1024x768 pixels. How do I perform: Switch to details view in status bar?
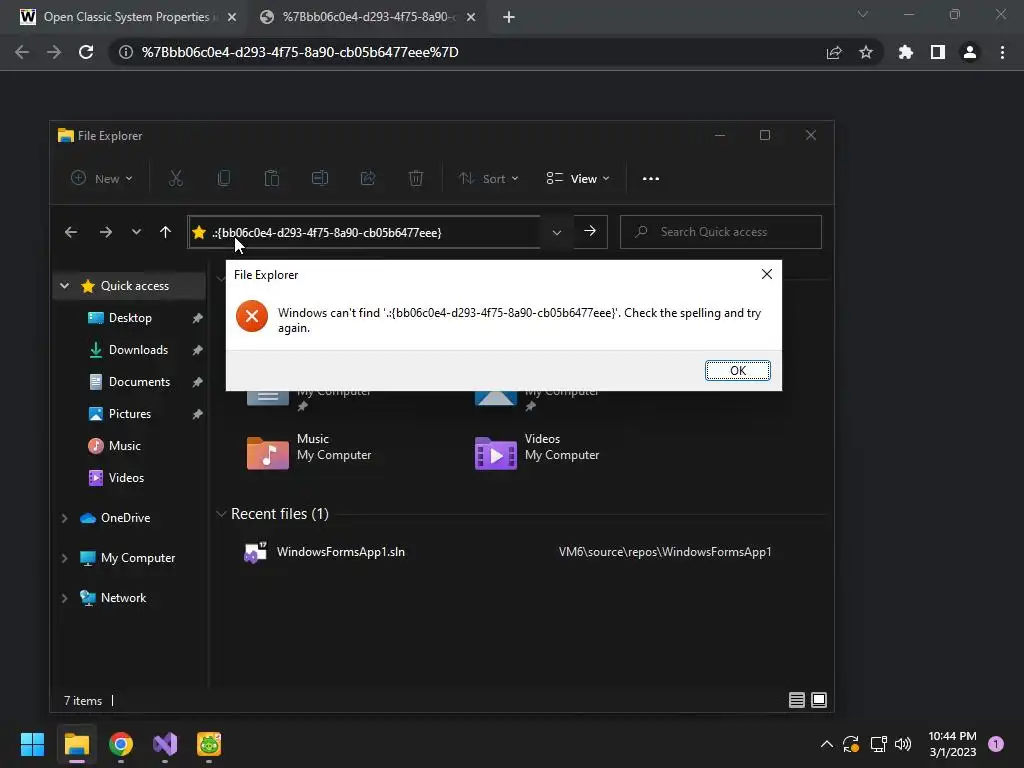coord(796,700)
